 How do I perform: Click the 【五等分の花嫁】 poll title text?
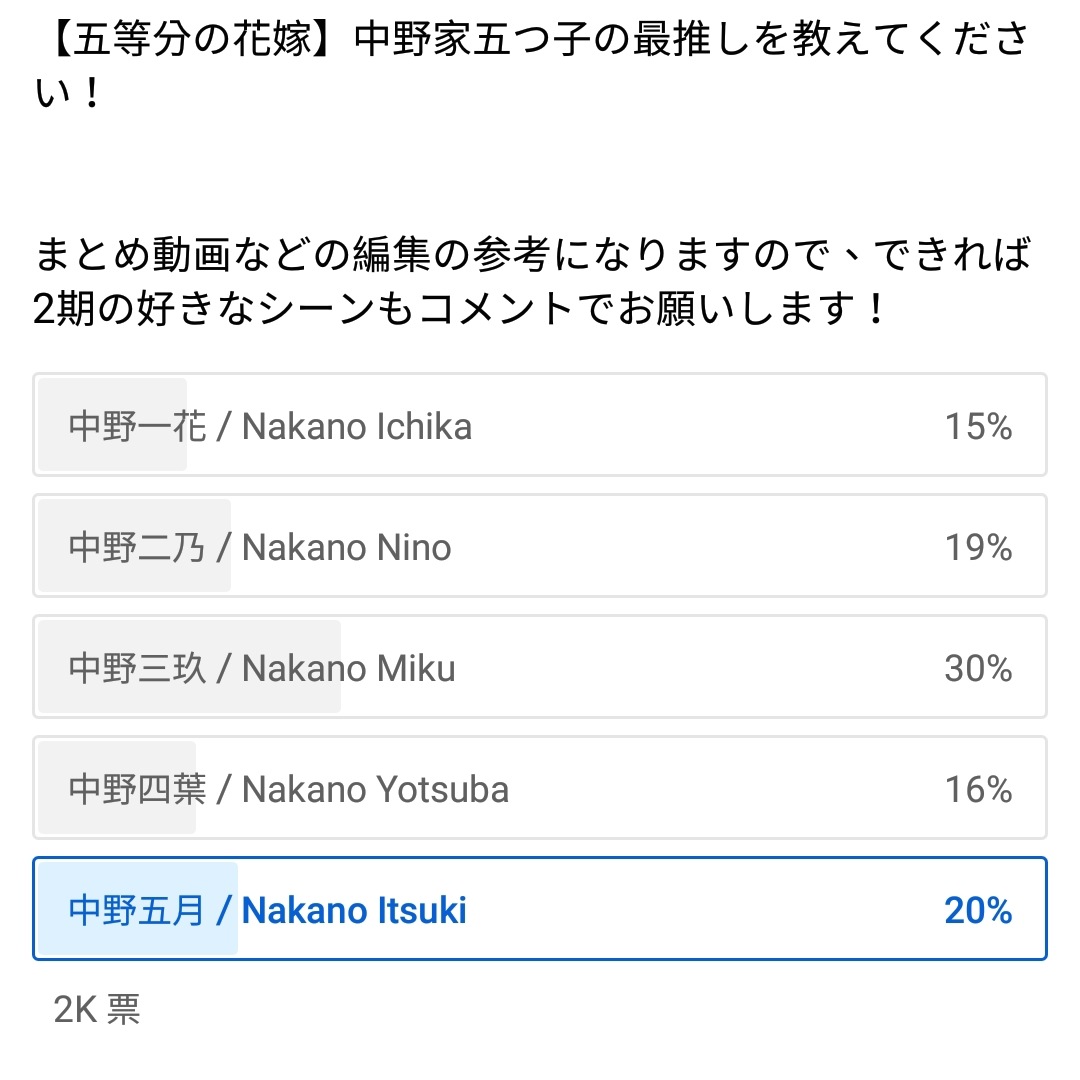(531, 65)
